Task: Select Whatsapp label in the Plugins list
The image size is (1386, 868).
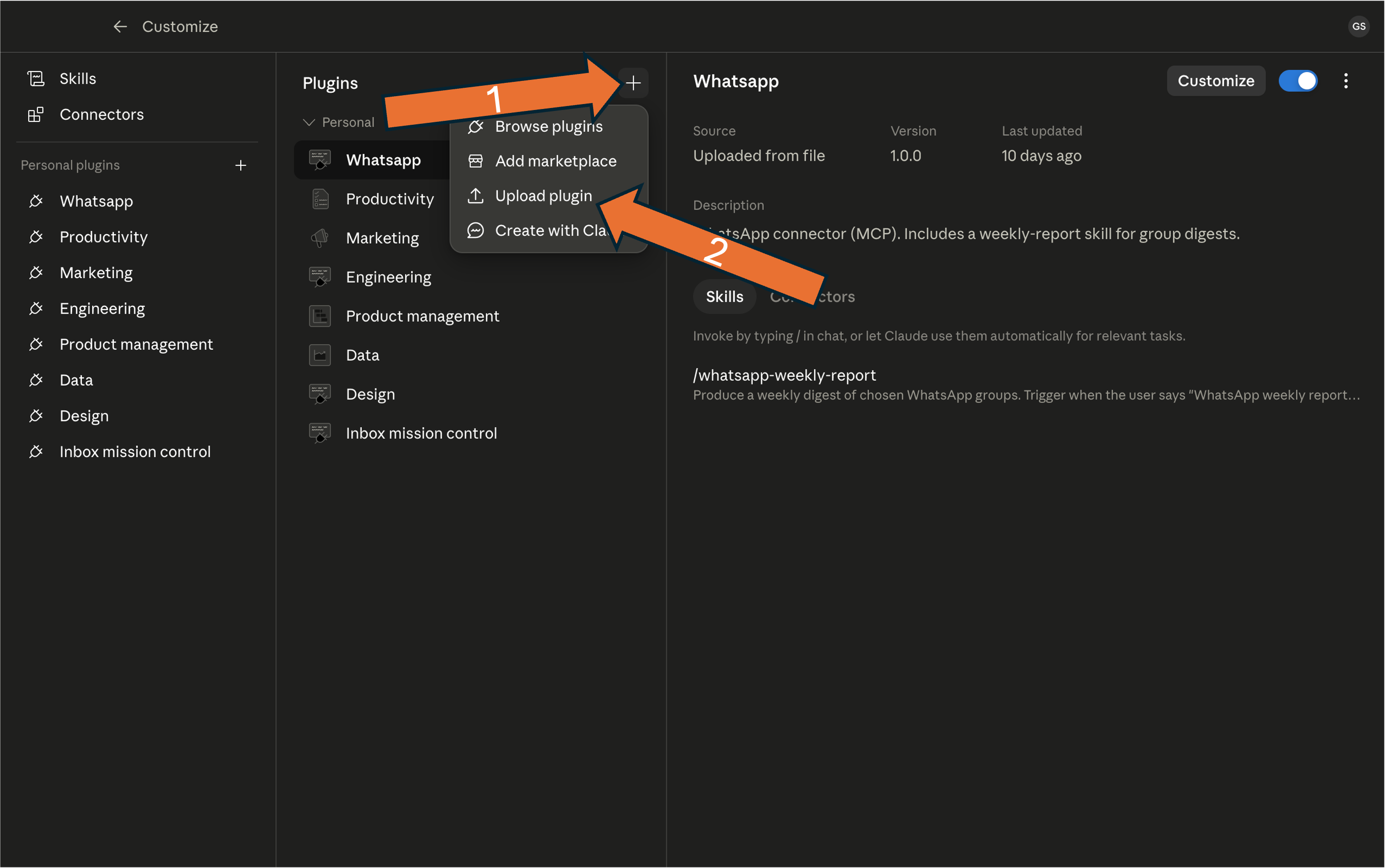Action: (x=383, y=160)
